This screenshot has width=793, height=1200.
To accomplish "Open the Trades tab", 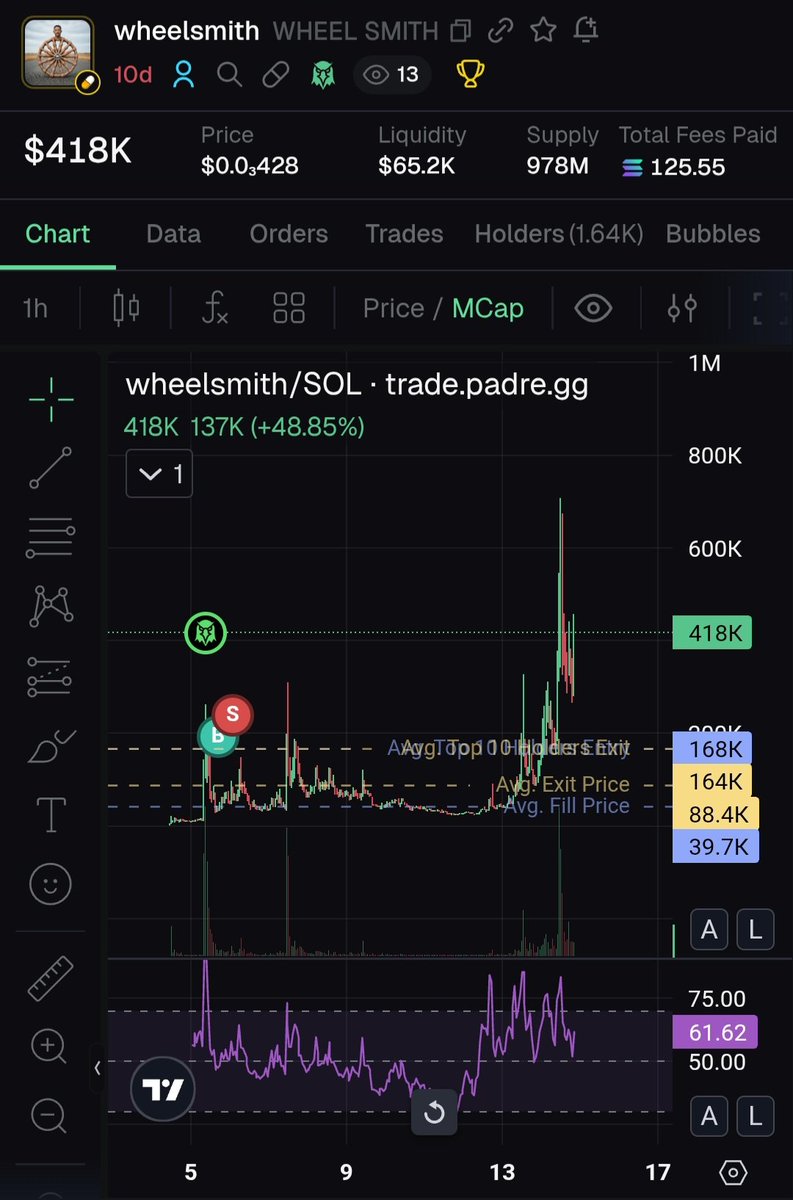I will (x=404, y=234).
